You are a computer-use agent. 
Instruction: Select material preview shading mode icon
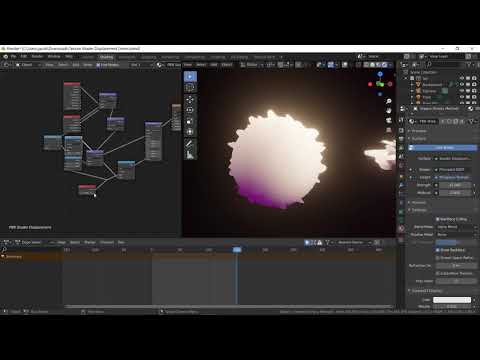(379, 65)
